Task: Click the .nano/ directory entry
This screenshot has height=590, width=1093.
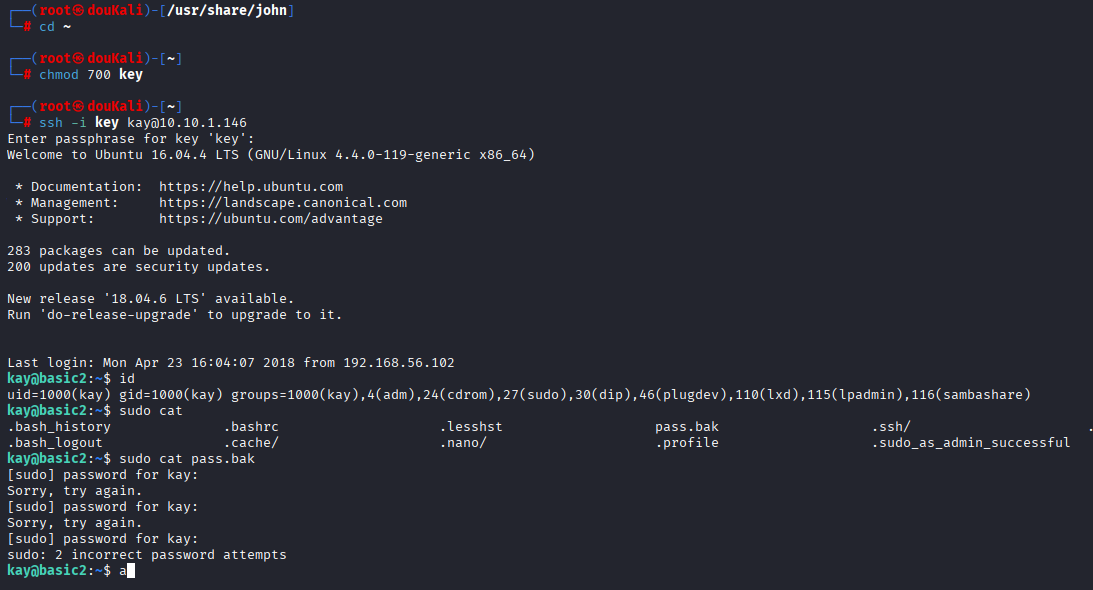Action: pyautogui.click(x=463, y=443)
